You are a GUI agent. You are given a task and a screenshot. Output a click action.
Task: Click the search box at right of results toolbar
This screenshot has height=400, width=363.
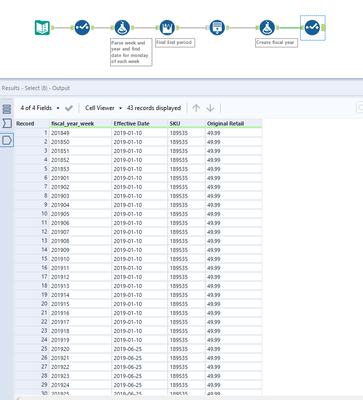click(360, 108)
